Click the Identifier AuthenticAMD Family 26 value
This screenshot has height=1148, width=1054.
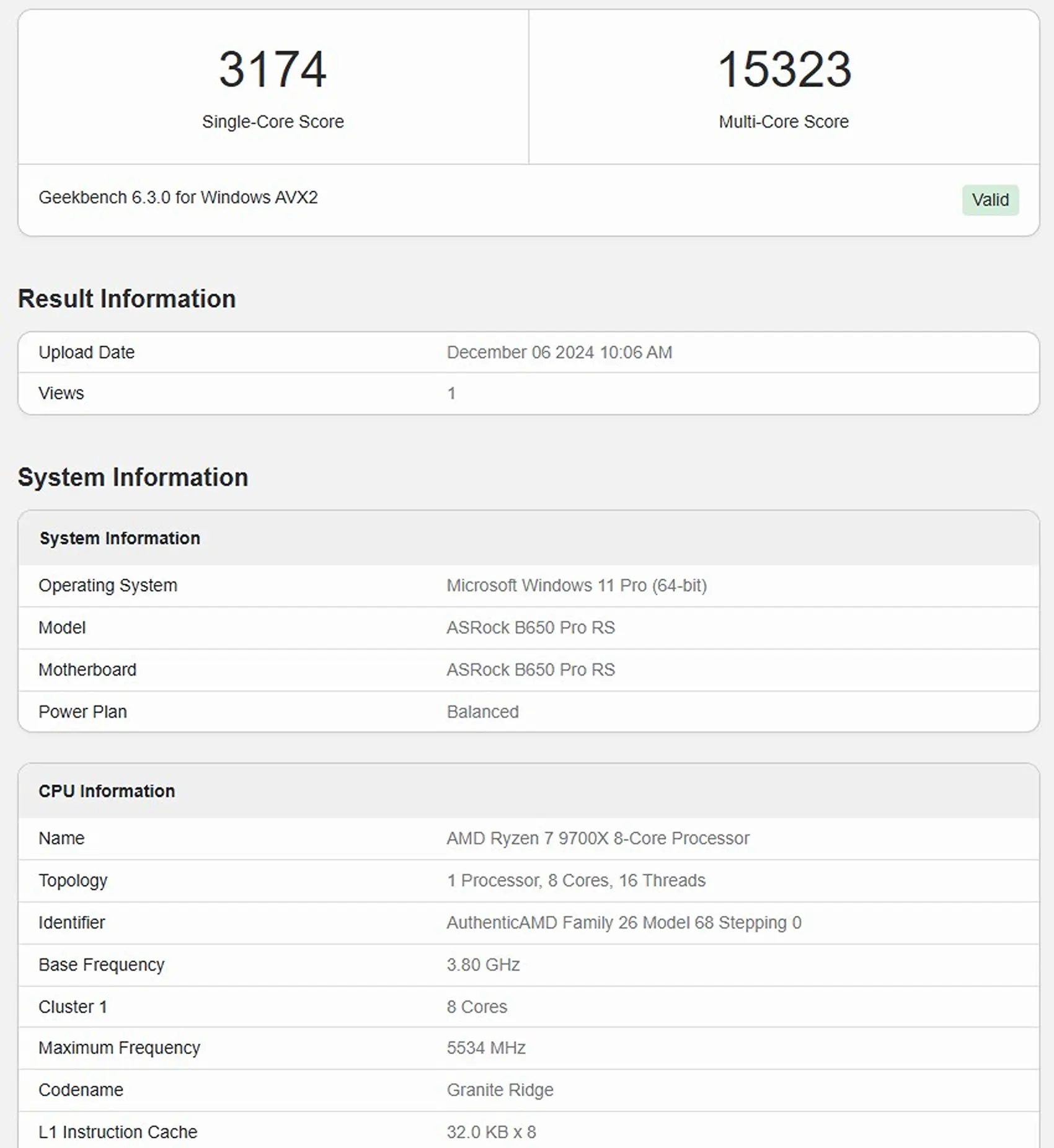pyautogui.click(x=624, y=922)
